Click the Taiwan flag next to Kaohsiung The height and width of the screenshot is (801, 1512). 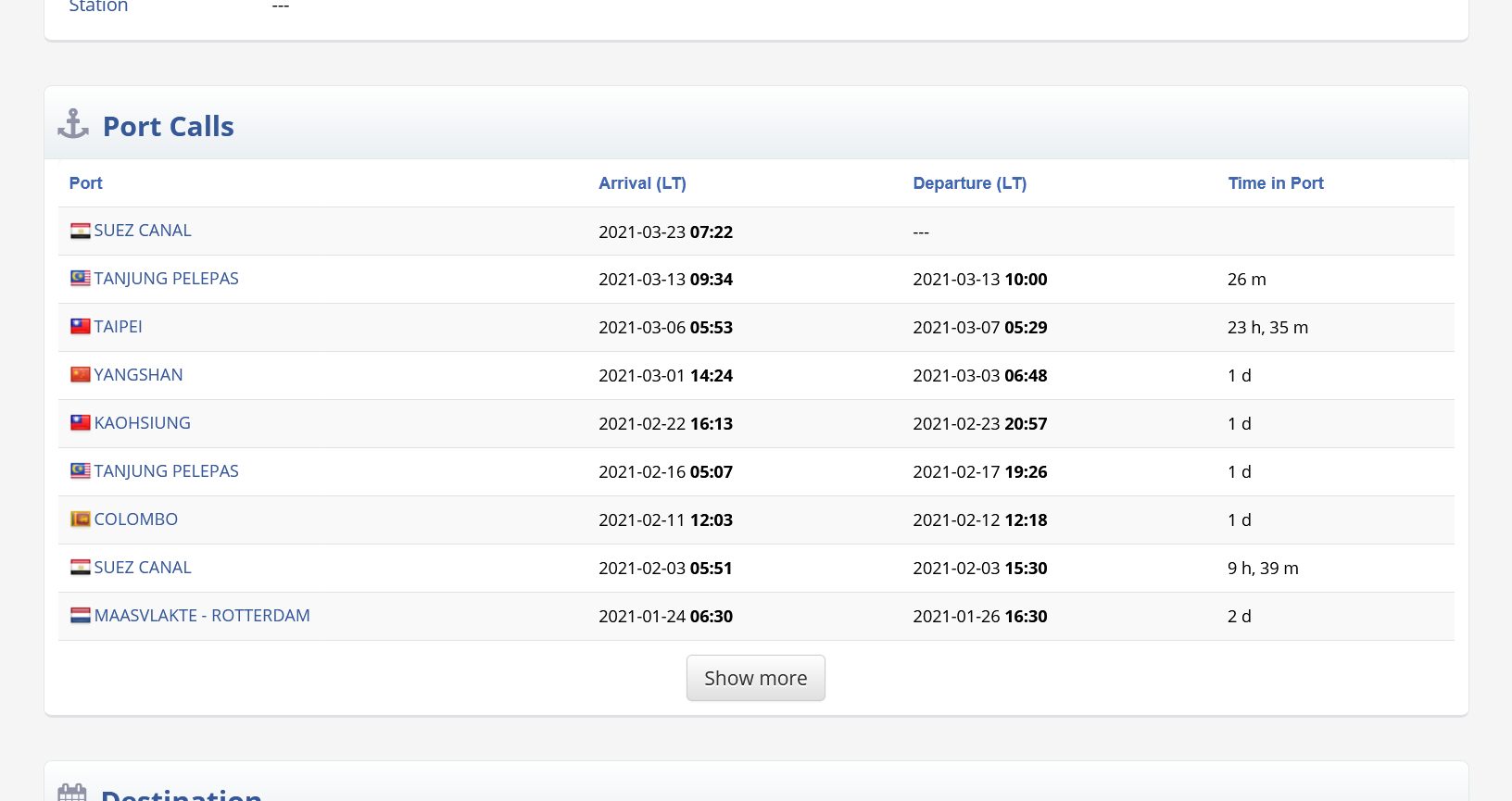(x=81, y=423)
